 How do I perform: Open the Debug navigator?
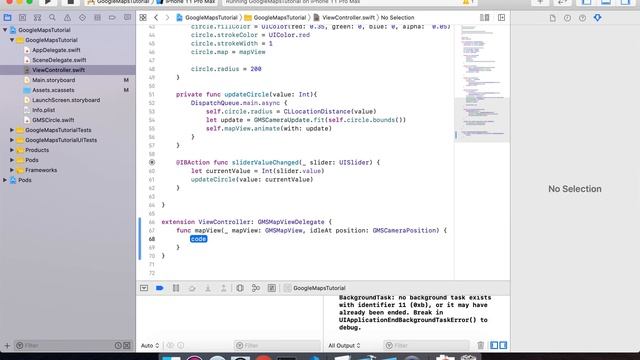point(97,18)
